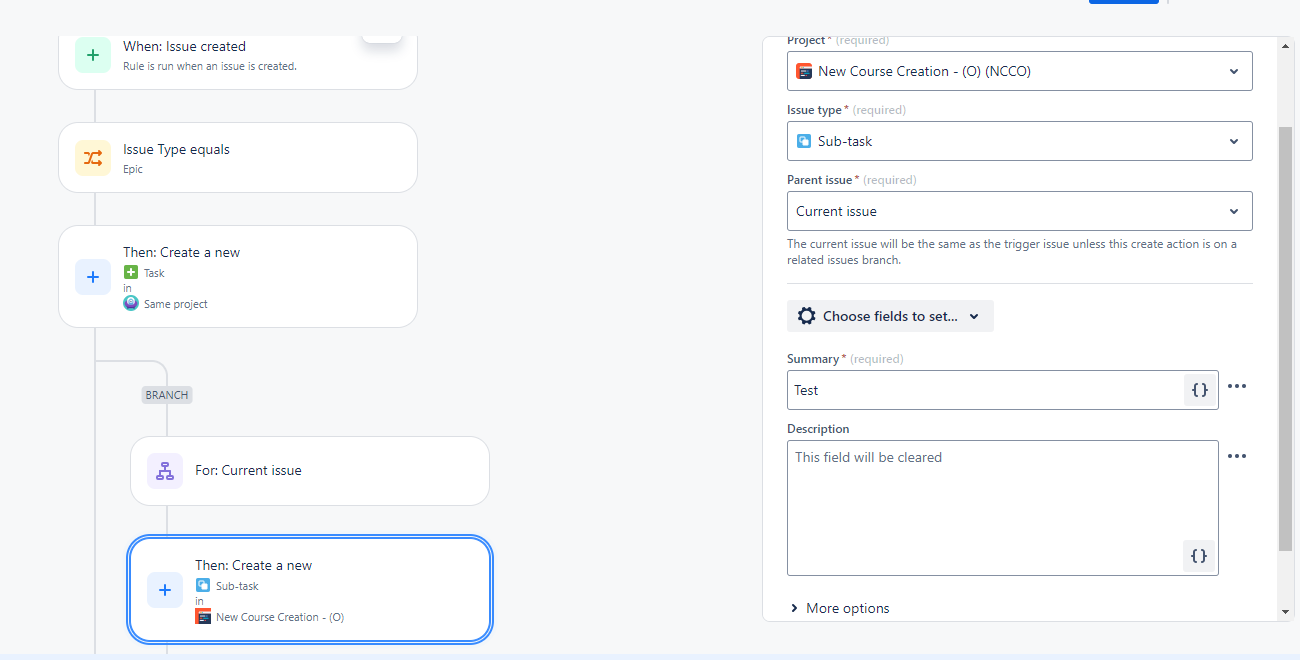1300x660 pixels.
Task: Click the Sub-task icon inside the Issue type dropdown
Action: (804, 141)
